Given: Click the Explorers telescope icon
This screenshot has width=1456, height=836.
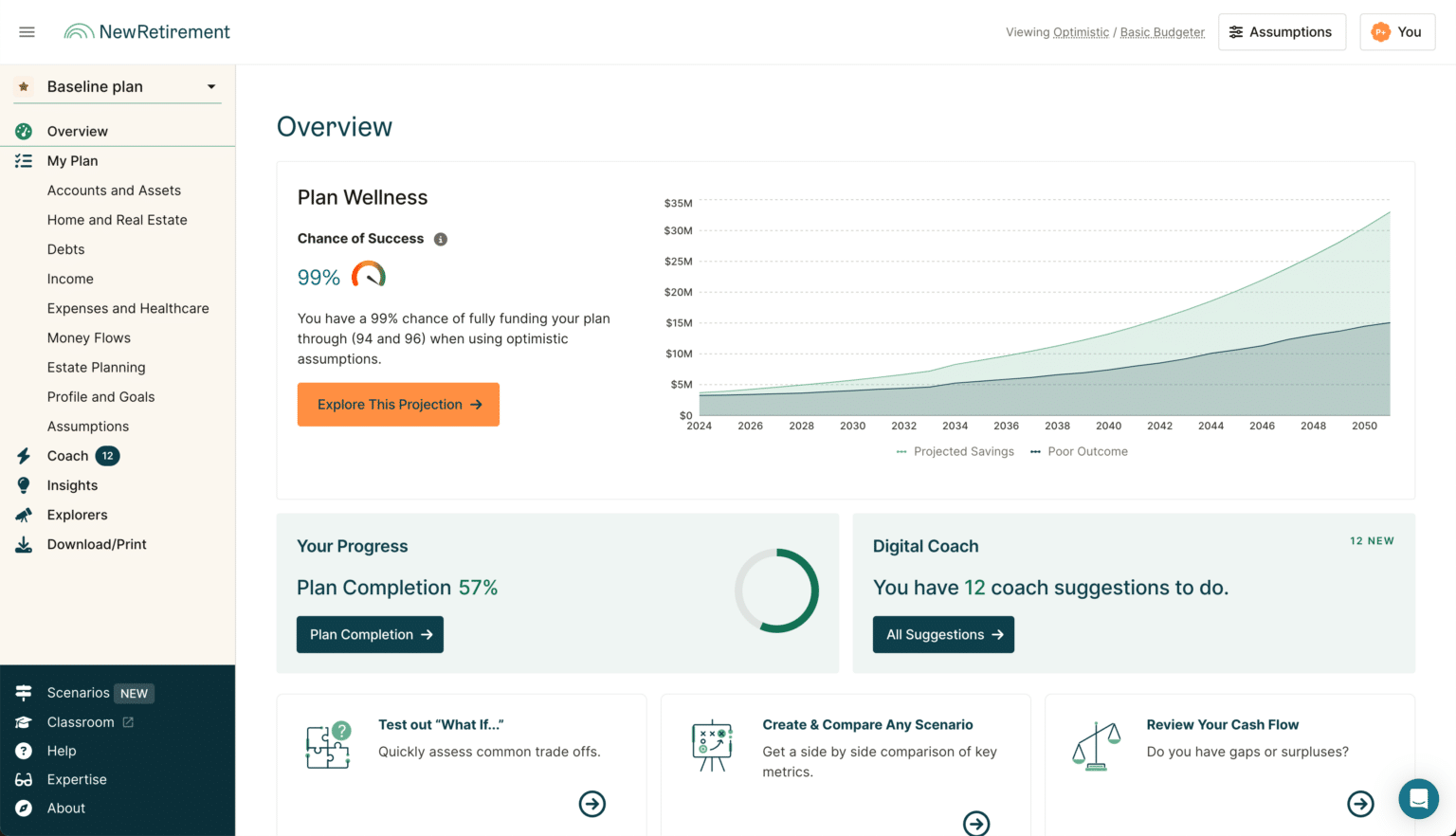Looking at the screenshot, I should (24, 515).
